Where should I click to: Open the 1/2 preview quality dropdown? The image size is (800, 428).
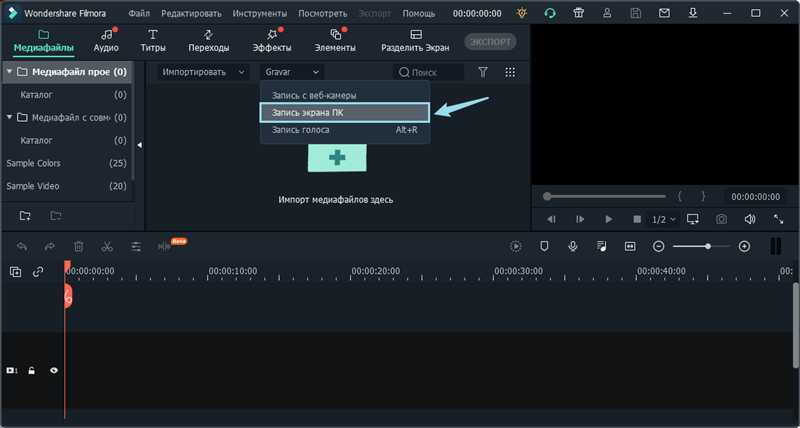coord(664,219)
